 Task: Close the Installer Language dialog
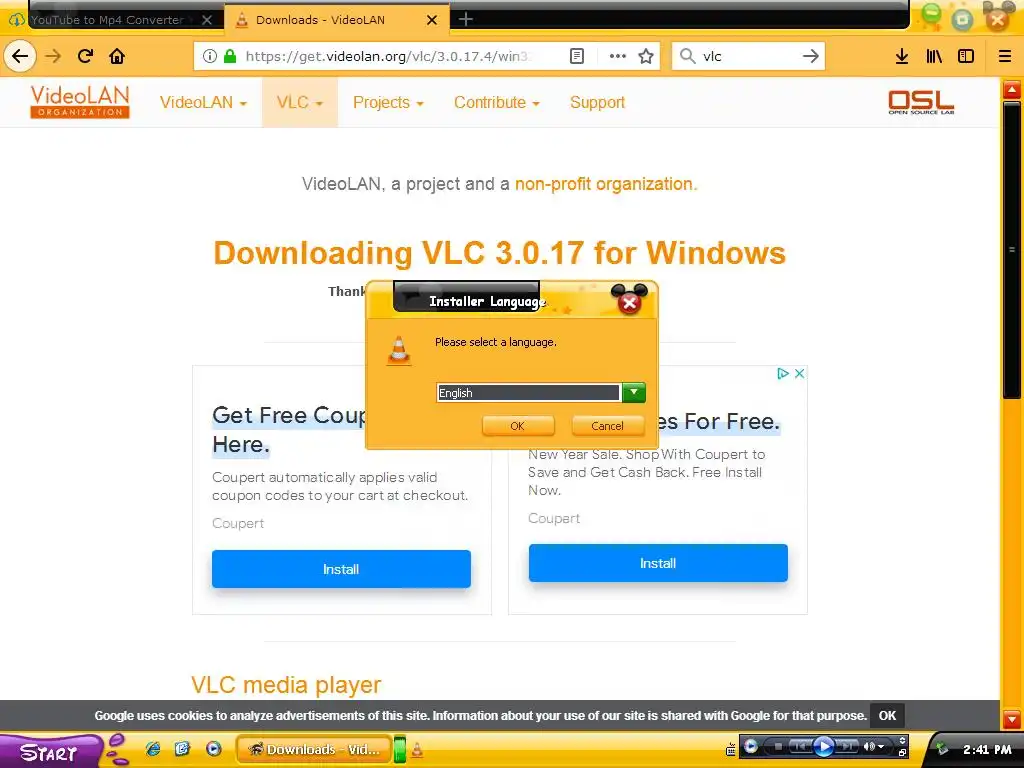pyautogui.click(x=630, y=302)
